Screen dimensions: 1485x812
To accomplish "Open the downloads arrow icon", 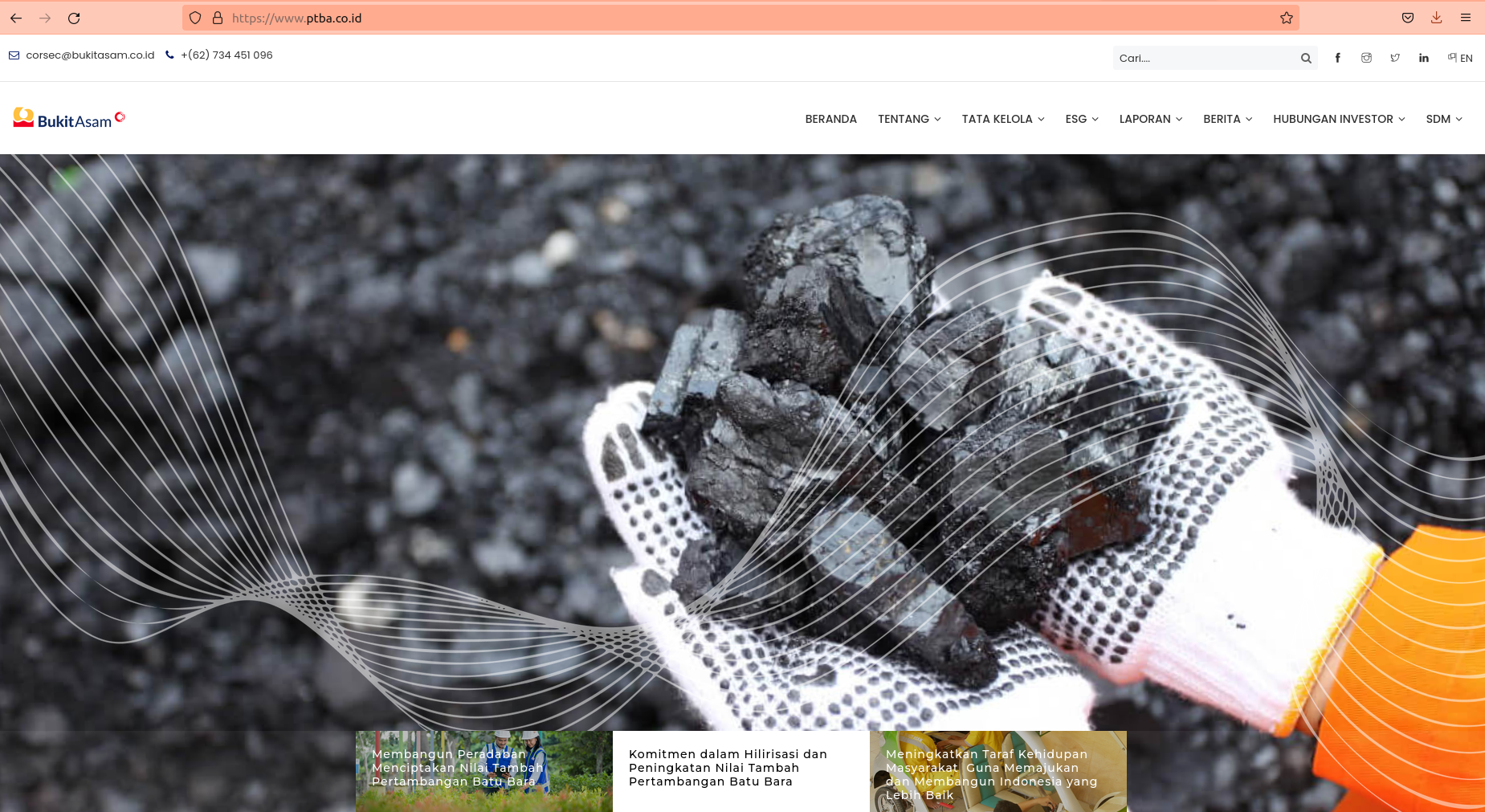I will [x=1437, y=18].
